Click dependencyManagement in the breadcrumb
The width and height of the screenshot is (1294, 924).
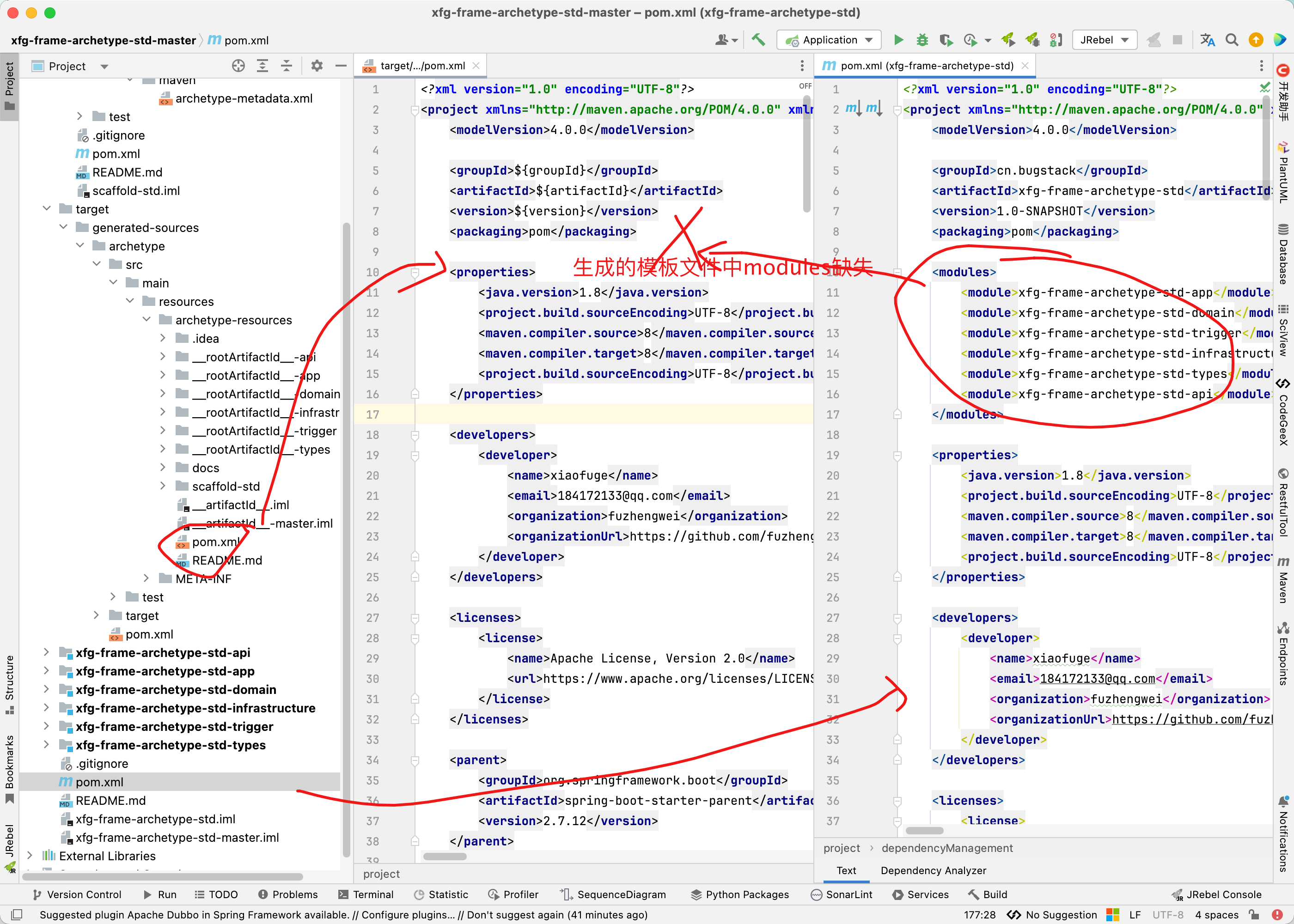tap(947, 848)
